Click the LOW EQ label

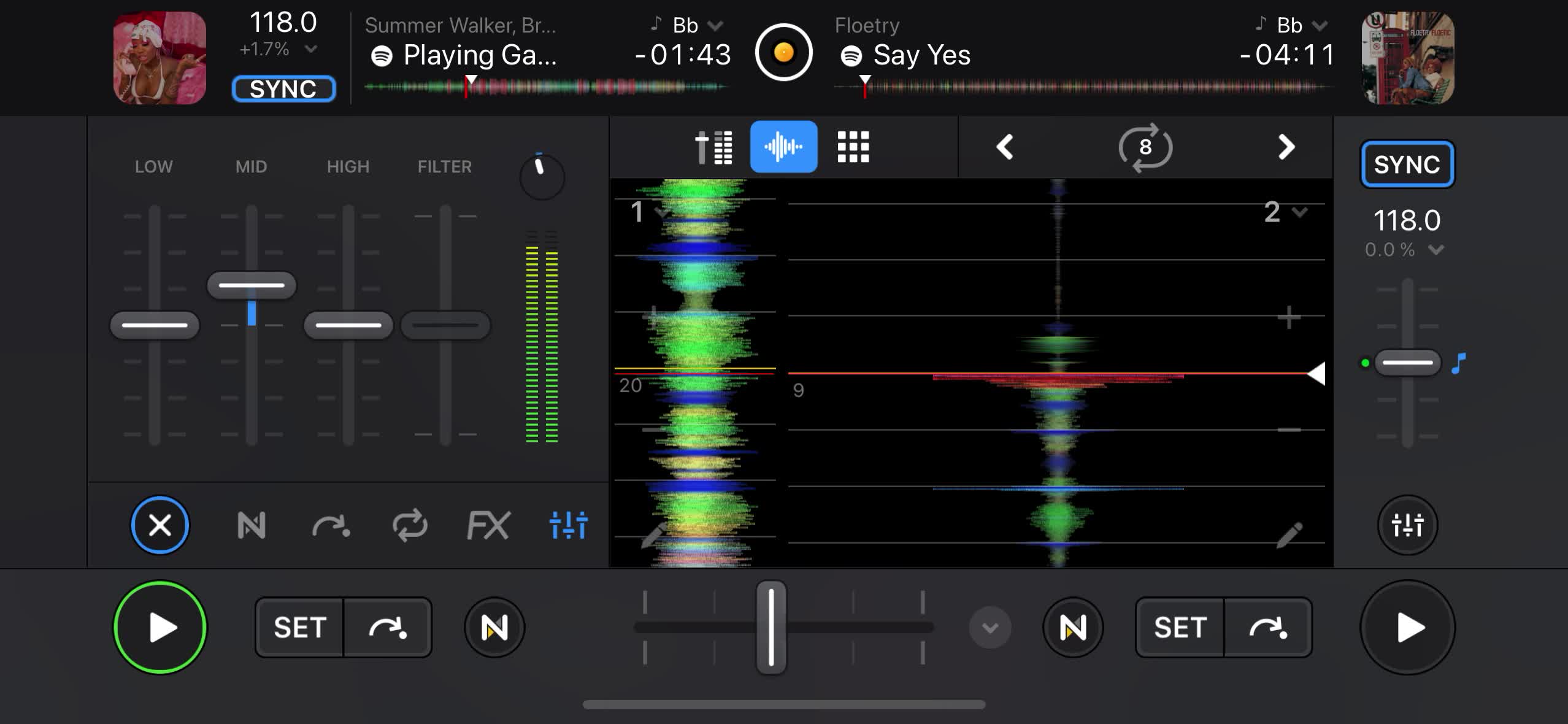[154, 167]
